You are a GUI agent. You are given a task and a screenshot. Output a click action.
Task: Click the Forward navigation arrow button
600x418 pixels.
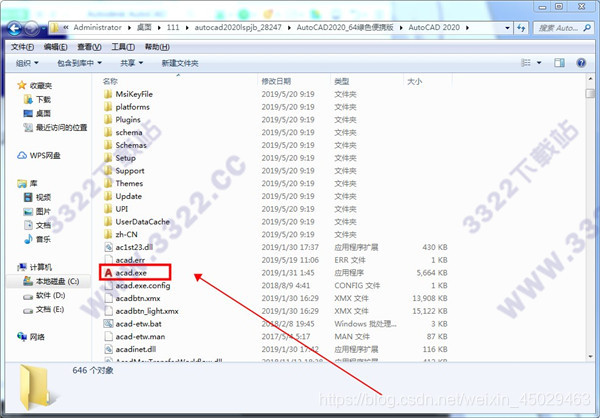click(x=32, y=28)
